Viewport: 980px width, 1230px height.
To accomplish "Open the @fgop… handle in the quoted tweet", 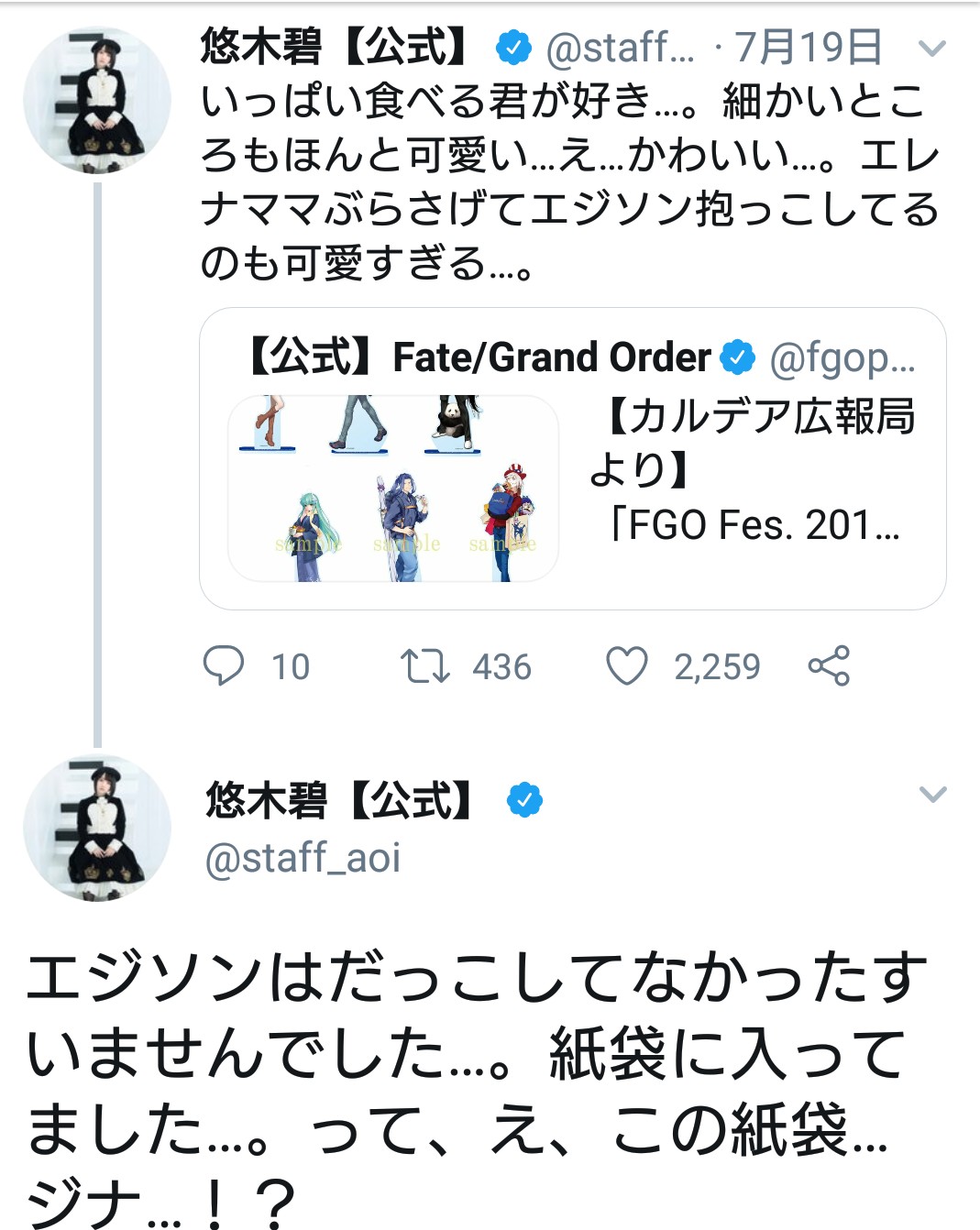I will pos(842,359).
